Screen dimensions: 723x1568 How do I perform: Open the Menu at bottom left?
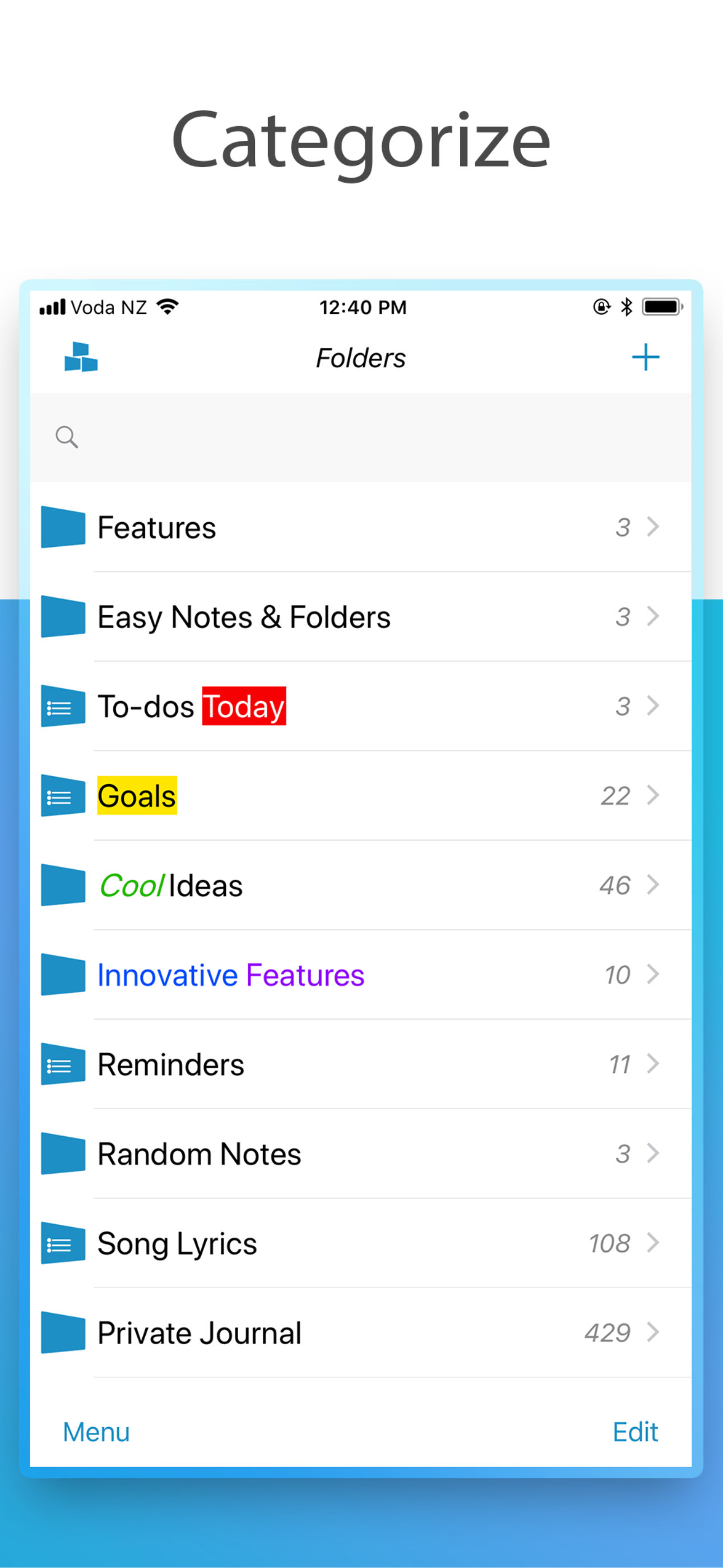[96, 1432]
